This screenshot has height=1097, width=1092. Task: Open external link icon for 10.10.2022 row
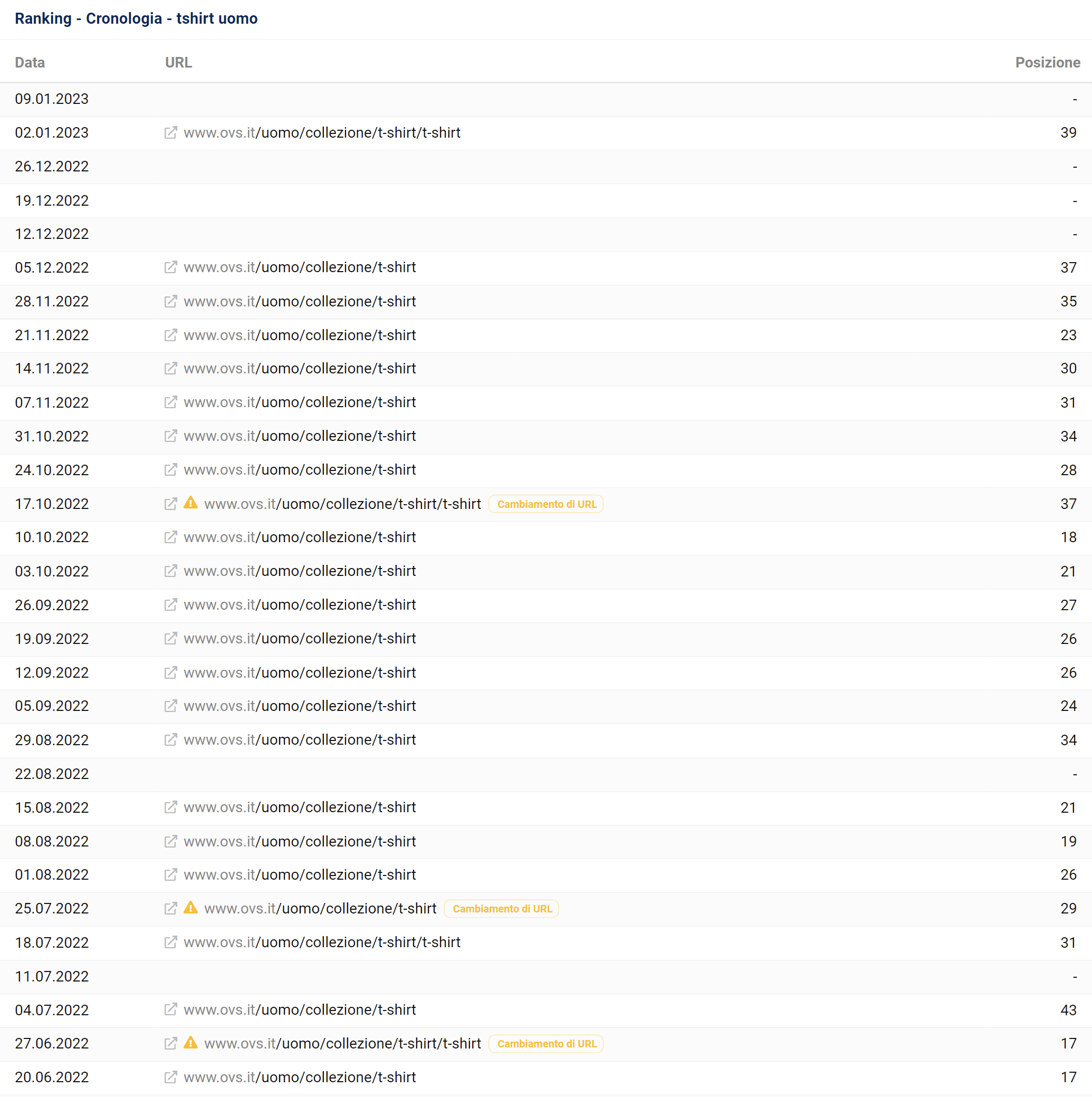(170, 537)
